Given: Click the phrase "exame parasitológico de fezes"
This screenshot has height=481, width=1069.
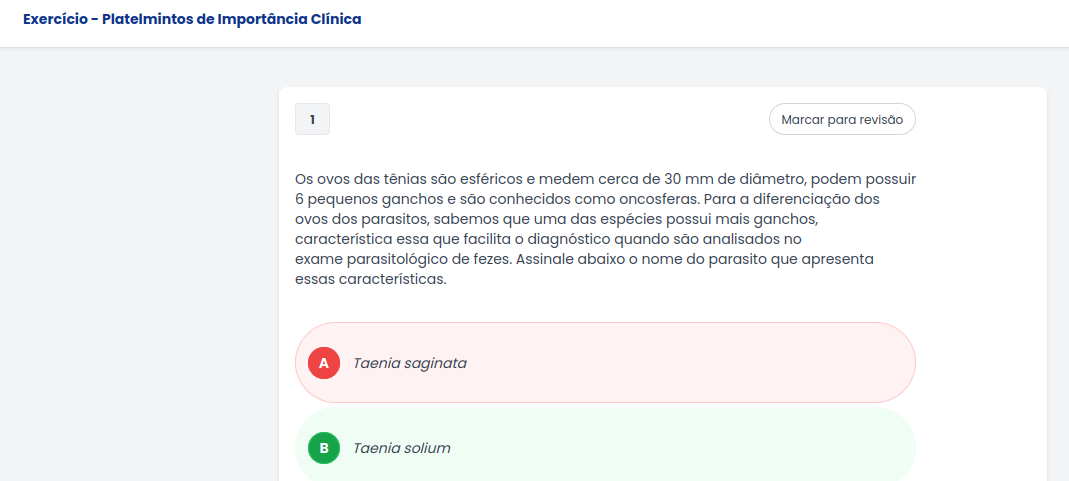Looking at the screenshot, I should [x=402, y=259].
